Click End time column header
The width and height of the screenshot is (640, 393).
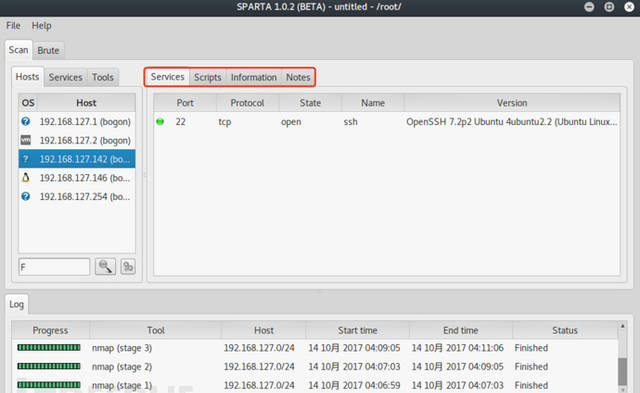click(460, 330)
